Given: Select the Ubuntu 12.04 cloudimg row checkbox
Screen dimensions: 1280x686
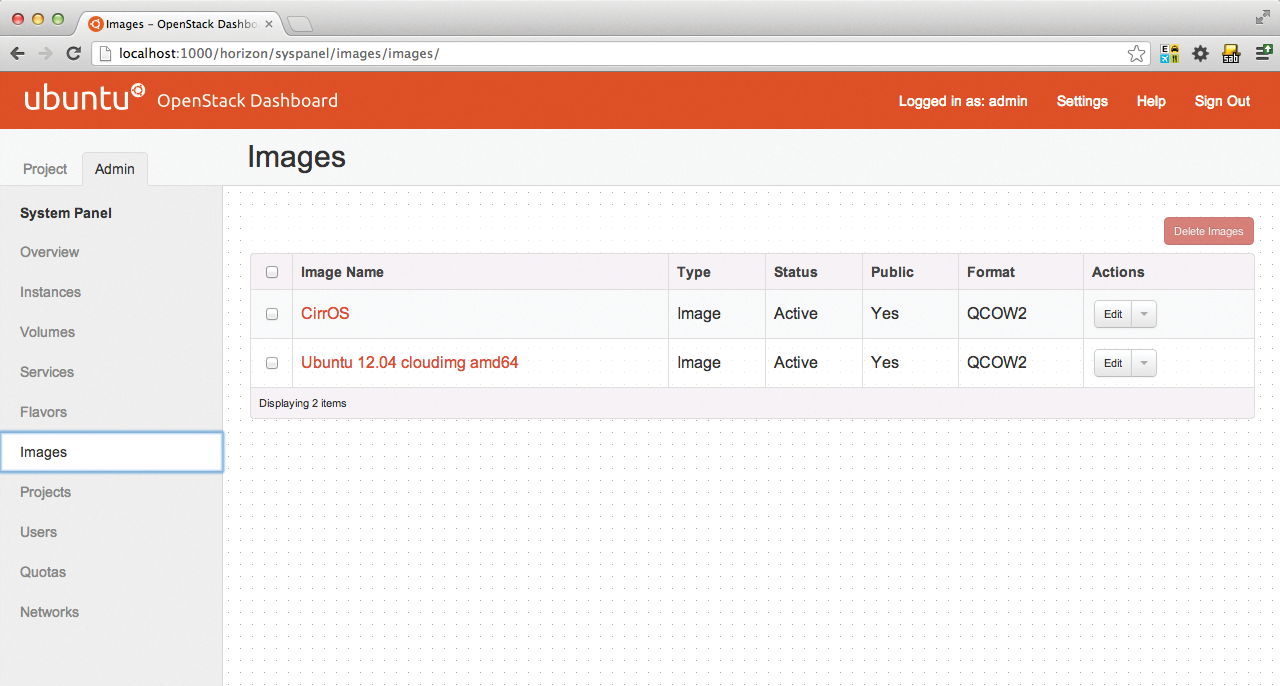Looking at the screenshot, I should [x=272, y=363].
